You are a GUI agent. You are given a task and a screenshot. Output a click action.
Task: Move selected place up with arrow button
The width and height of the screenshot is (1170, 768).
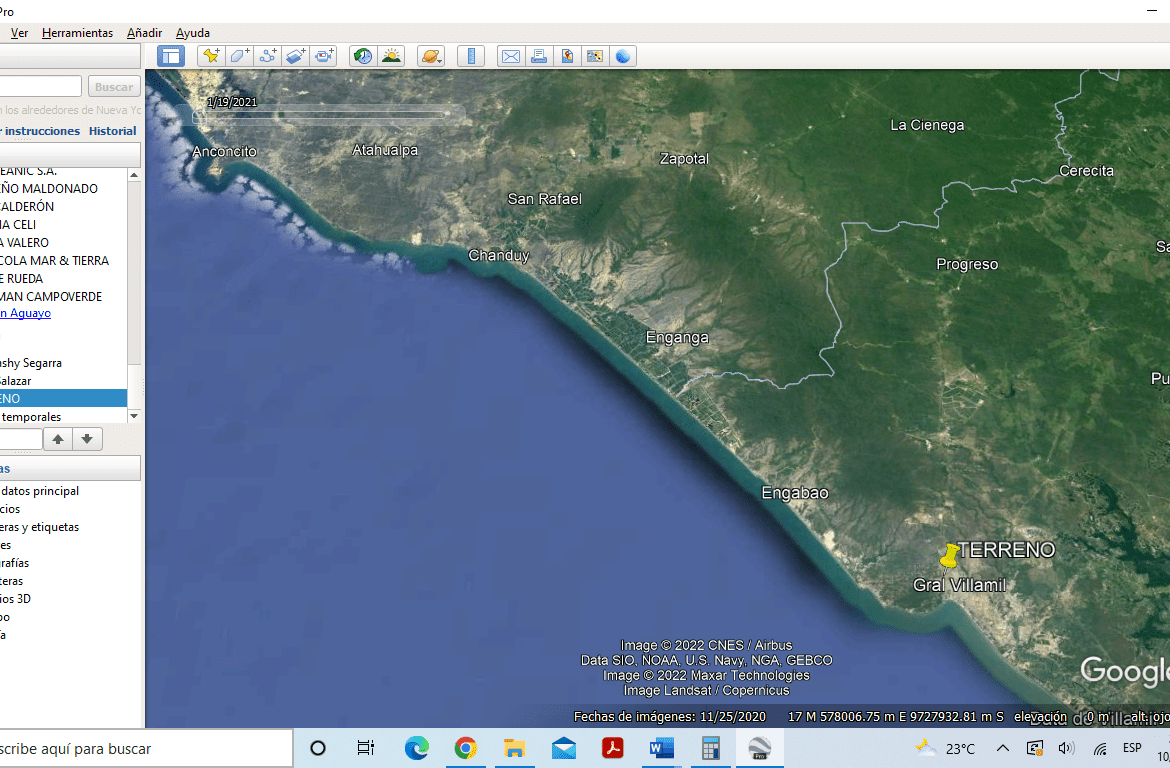click(58, 439)
